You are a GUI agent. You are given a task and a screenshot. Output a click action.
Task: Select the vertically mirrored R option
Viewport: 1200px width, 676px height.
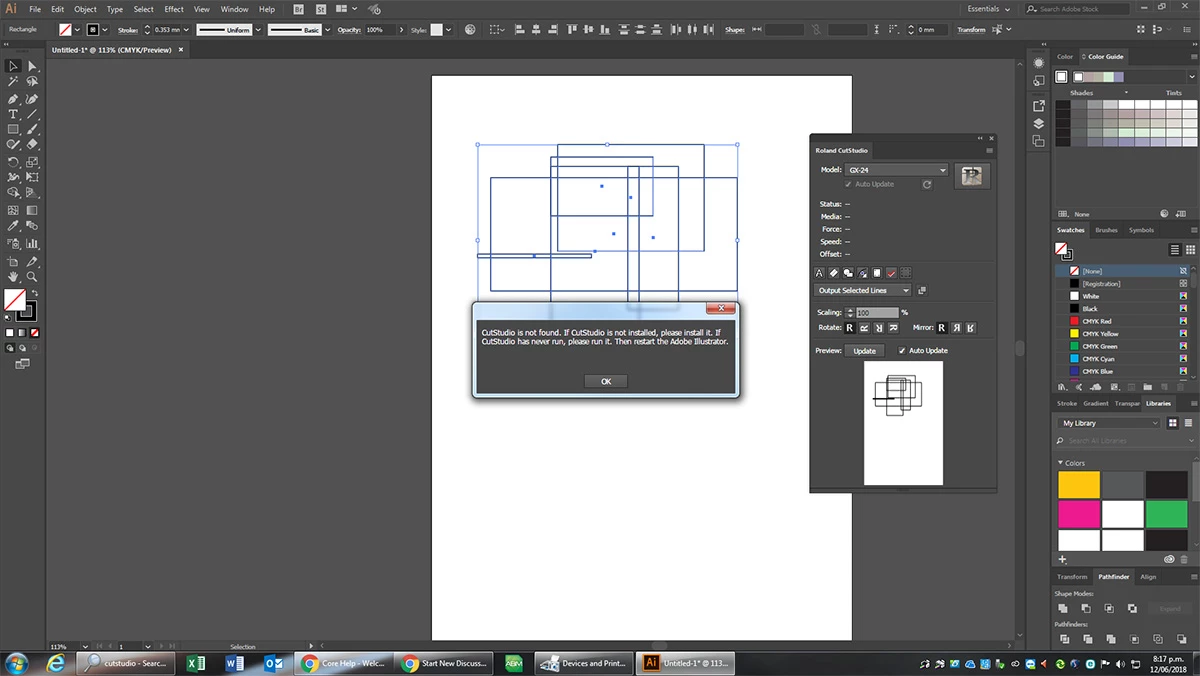coord(970,327)
